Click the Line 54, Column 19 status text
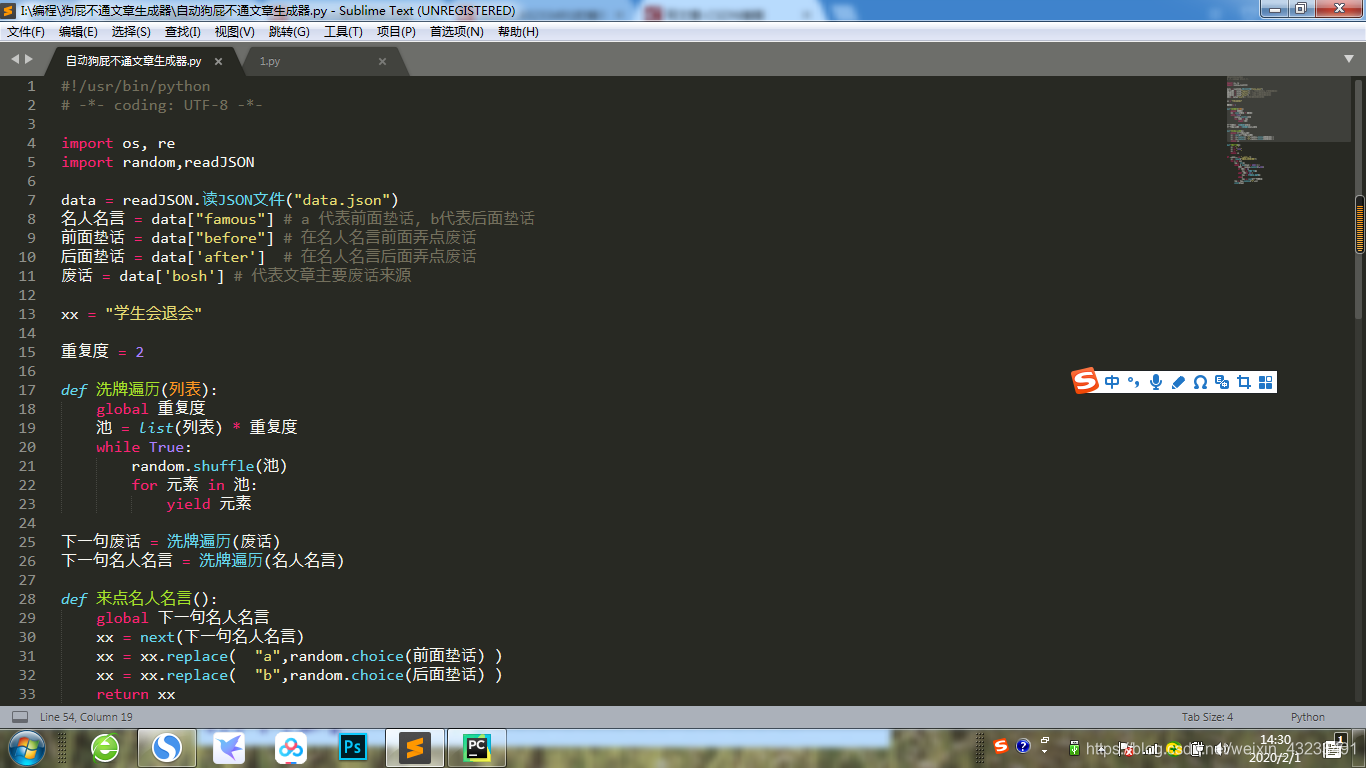Viewport: 1366px width, 768px height. (86, 717)
